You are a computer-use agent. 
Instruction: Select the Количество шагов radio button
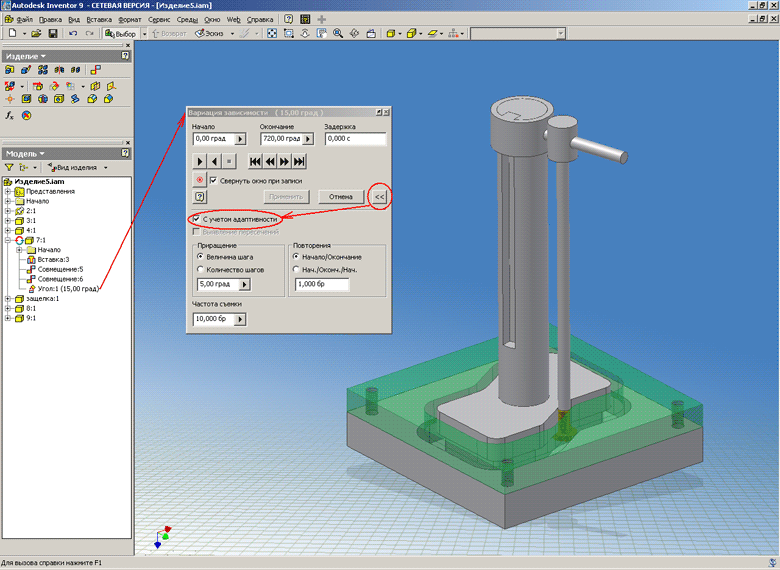point(200,270)
